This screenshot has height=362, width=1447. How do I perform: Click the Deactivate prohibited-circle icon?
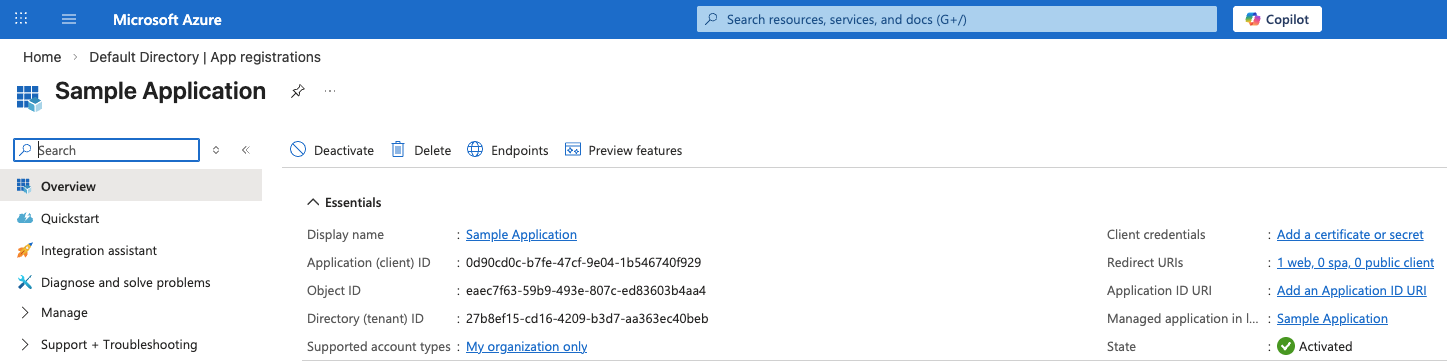[298, 150]
